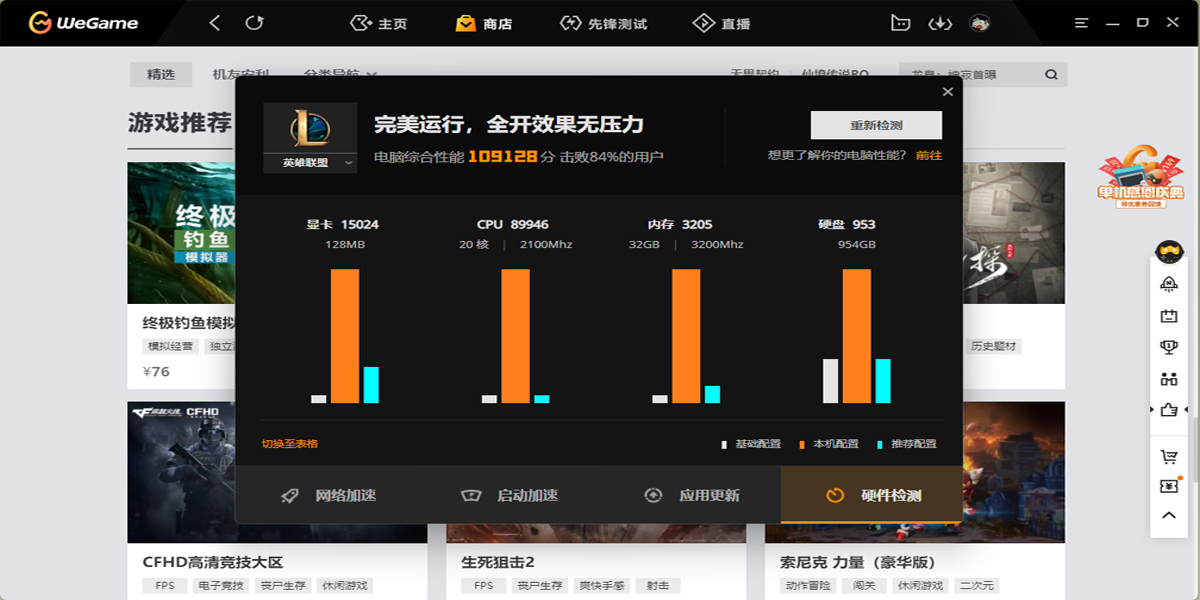The height and width of the screenshot is (600, 1200).
Task: Click the sidebar mascot avatar icon
Action: pos(1168,251)
